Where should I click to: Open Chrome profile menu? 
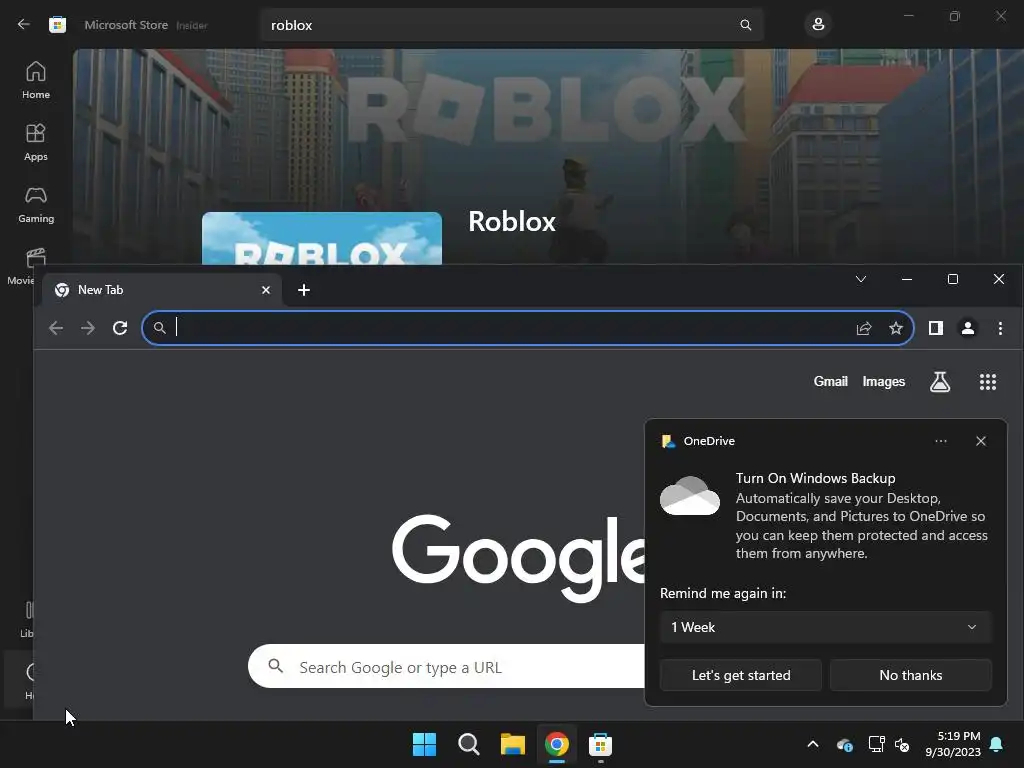(968, 328)
